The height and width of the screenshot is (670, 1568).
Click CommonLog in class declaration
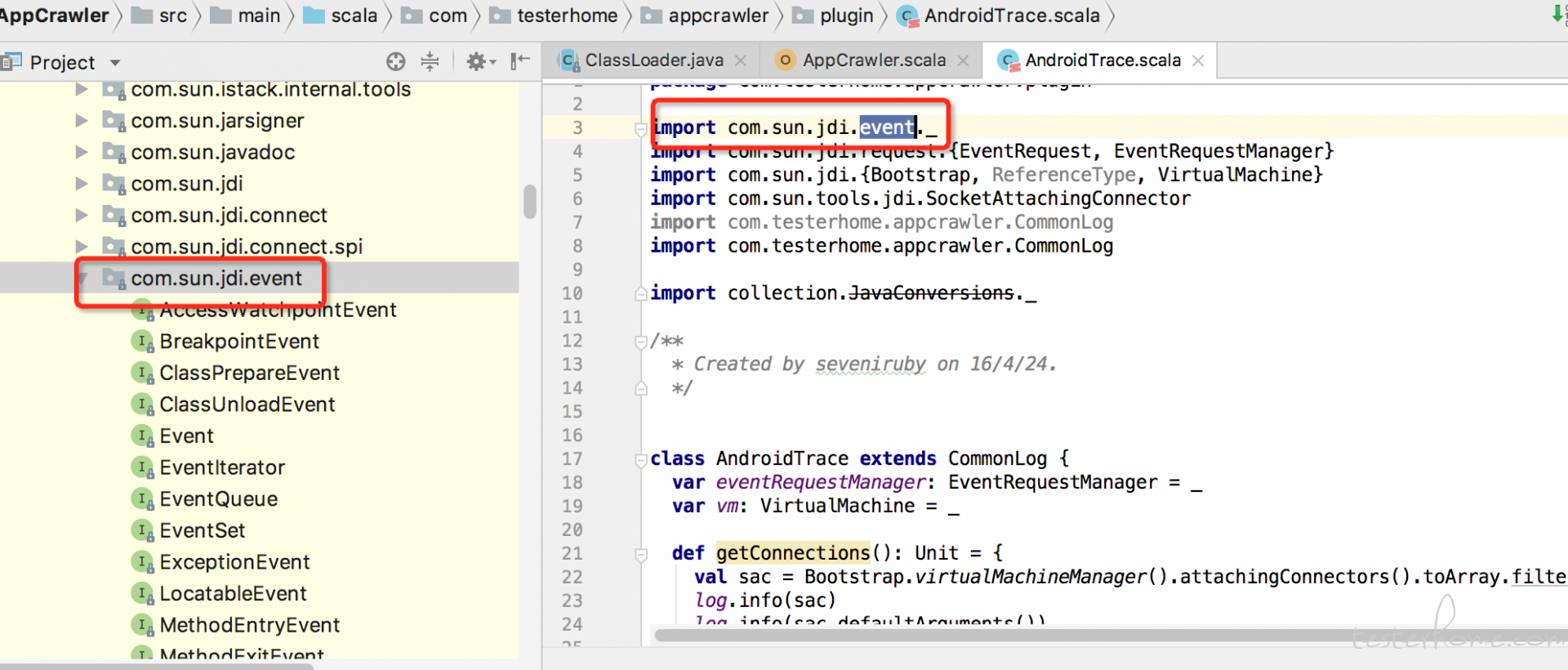(x=996, y=458)
